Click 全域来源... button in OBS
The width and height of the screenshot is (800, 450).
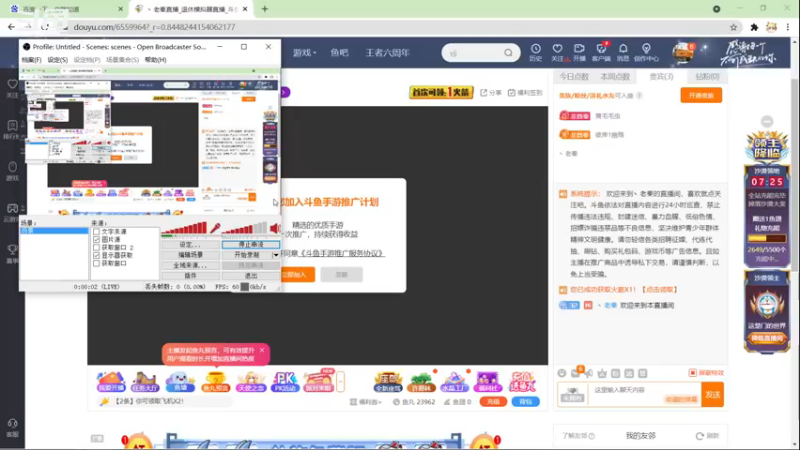(x=190, y=265)
